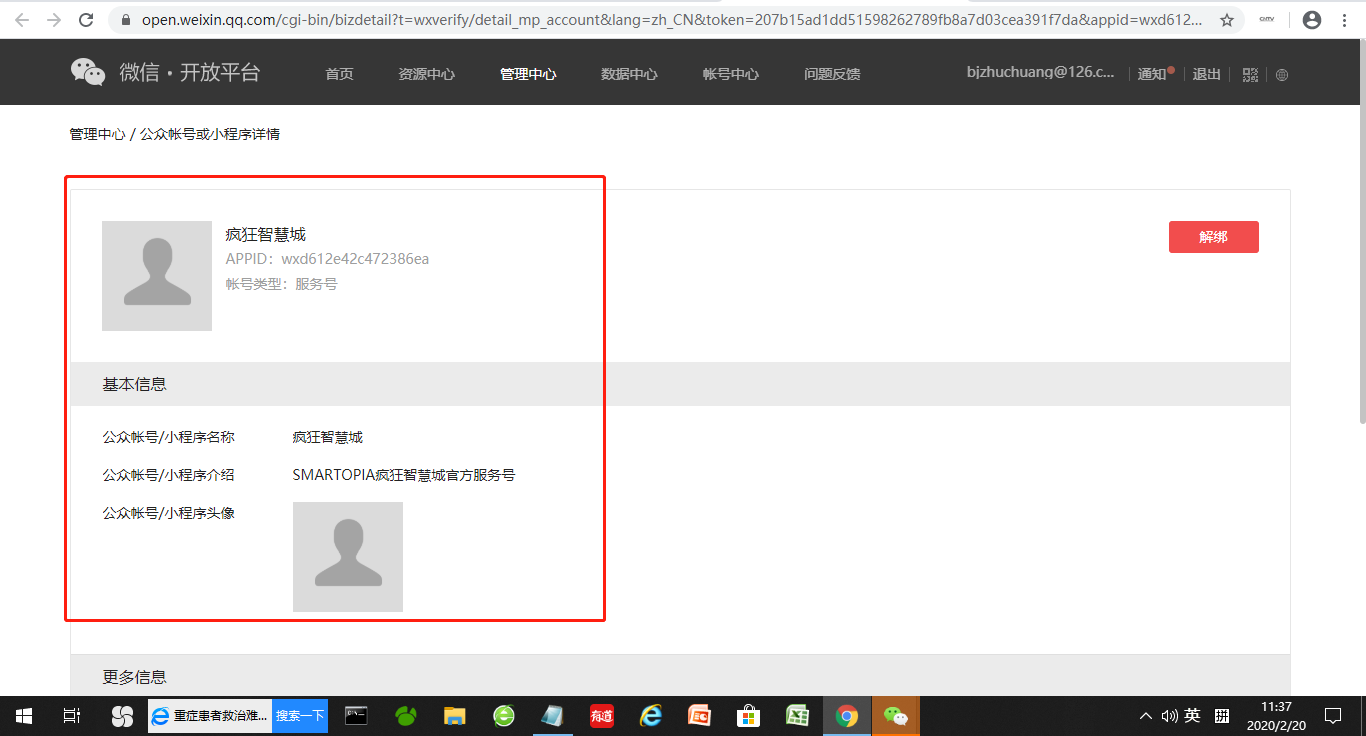
Task: Open Task View on taskbar
Action: pos(72,716)
